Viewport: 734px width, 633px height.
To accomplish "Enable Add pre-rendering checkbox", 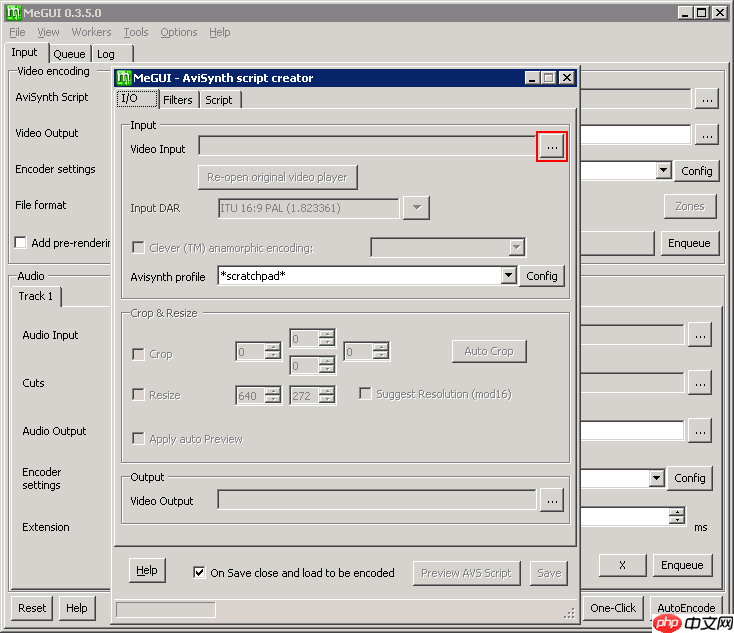I will pyautogui.click(x=21, y=243).
